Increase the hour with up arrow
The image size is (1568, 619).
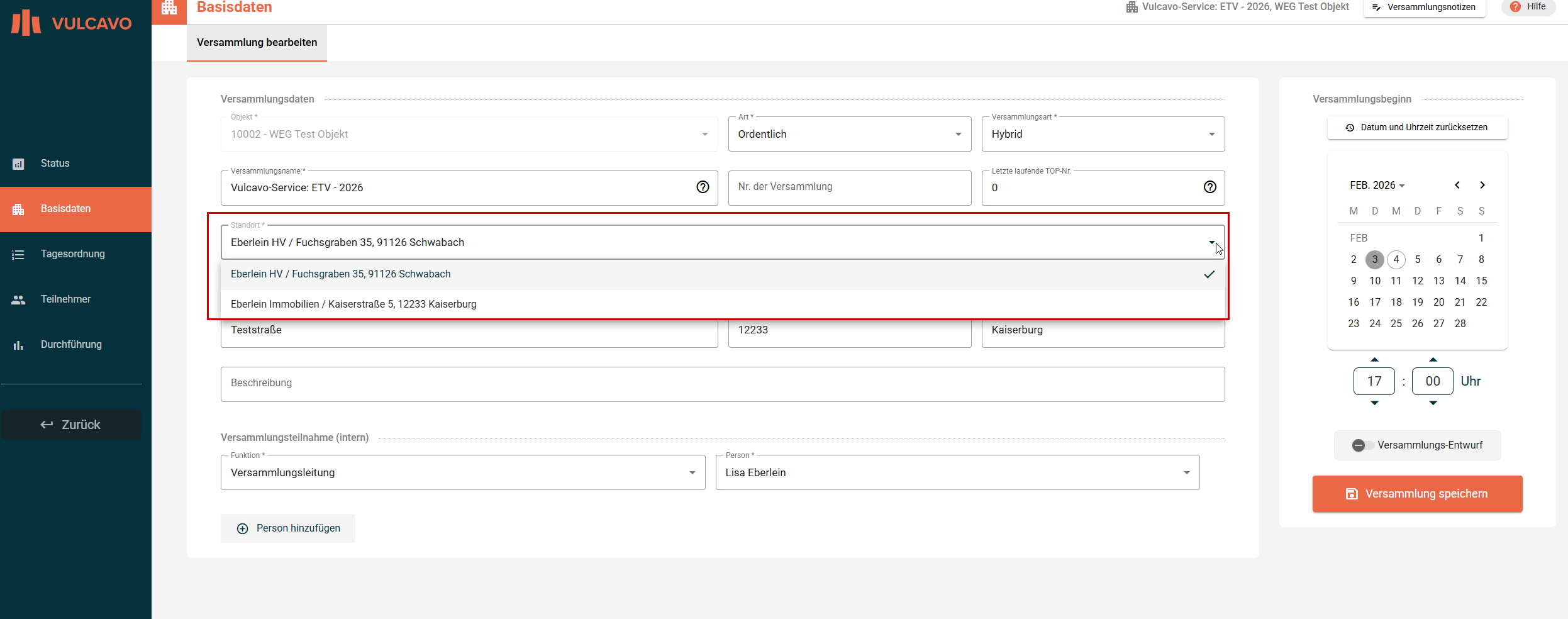click(1374, 360)
